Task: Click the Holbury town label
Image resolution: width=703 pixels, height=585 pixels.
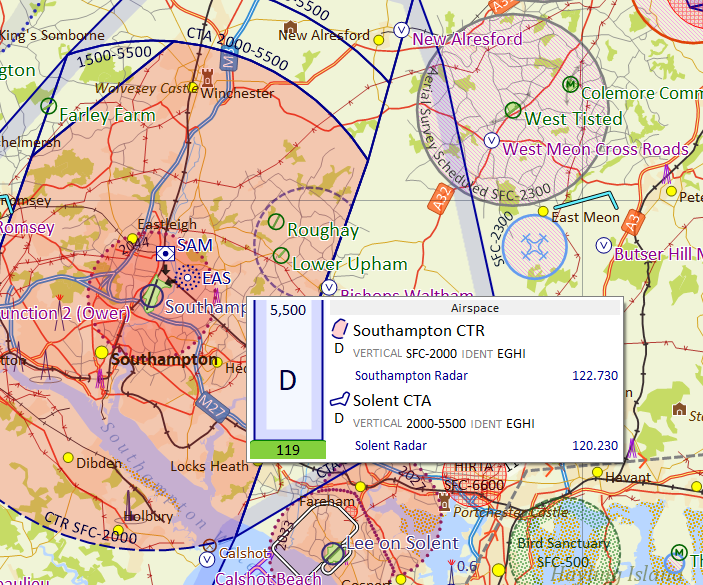Action: (x=148, y=516)
